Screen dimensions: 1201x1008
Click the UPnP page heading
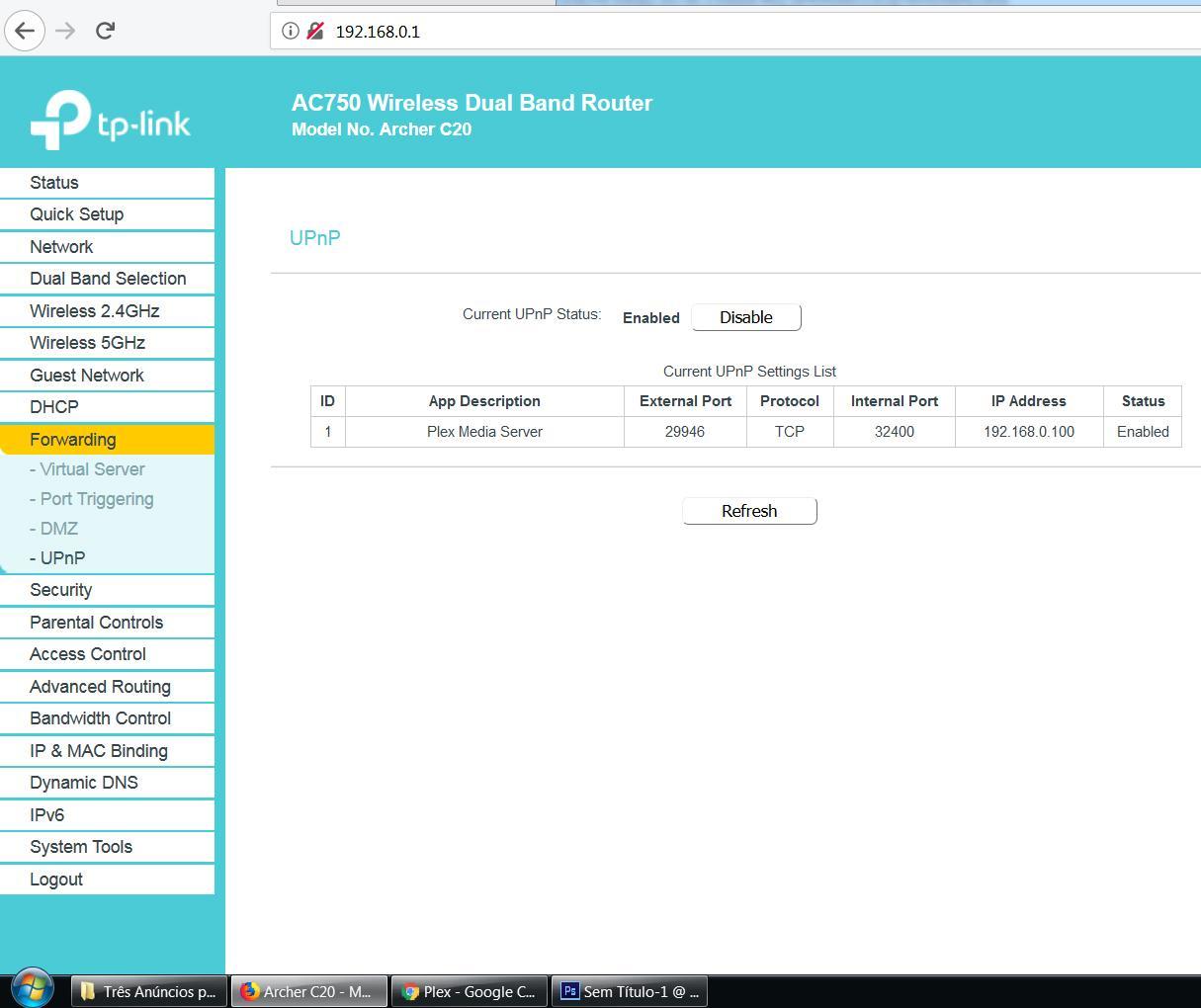[x=315, y=238]
